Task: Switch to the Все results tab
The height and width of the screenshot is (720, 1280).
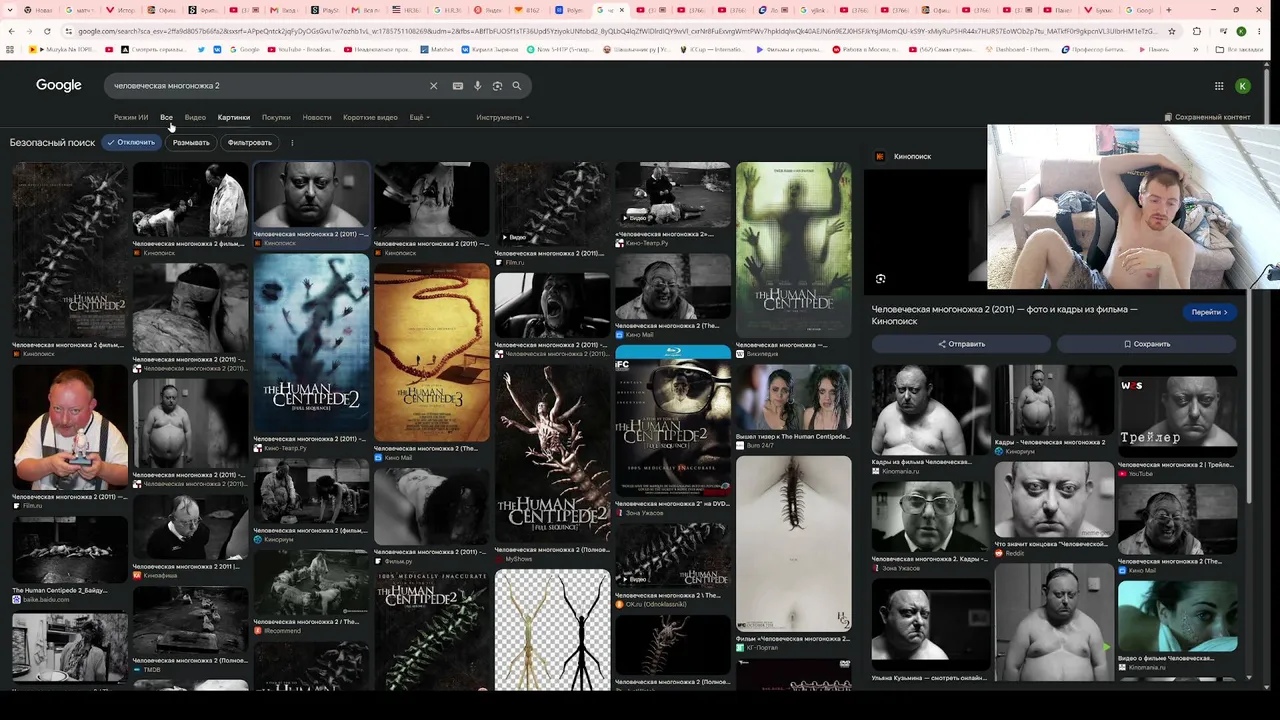Action: pyautogui.click(x=166, y=118)
